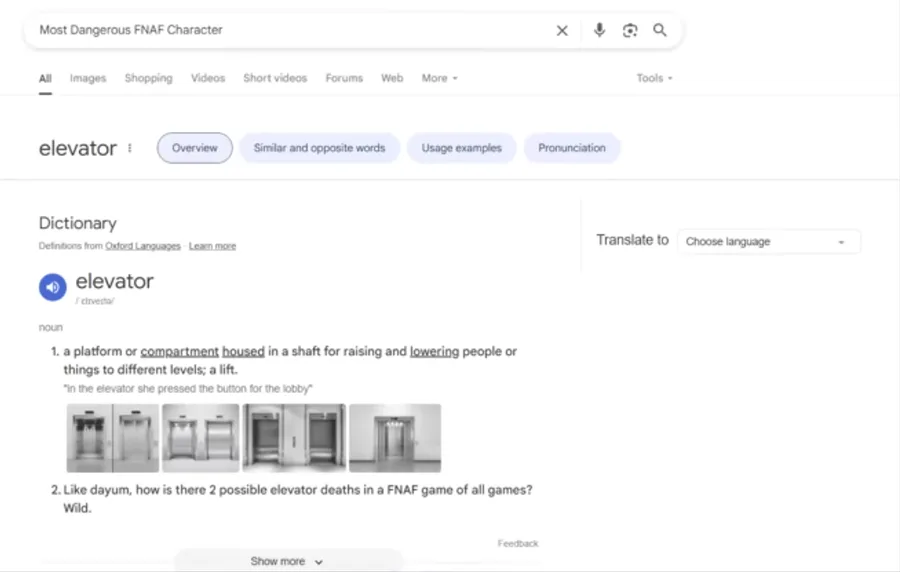
Task: Select the All results tab
Action: [45, 79]
